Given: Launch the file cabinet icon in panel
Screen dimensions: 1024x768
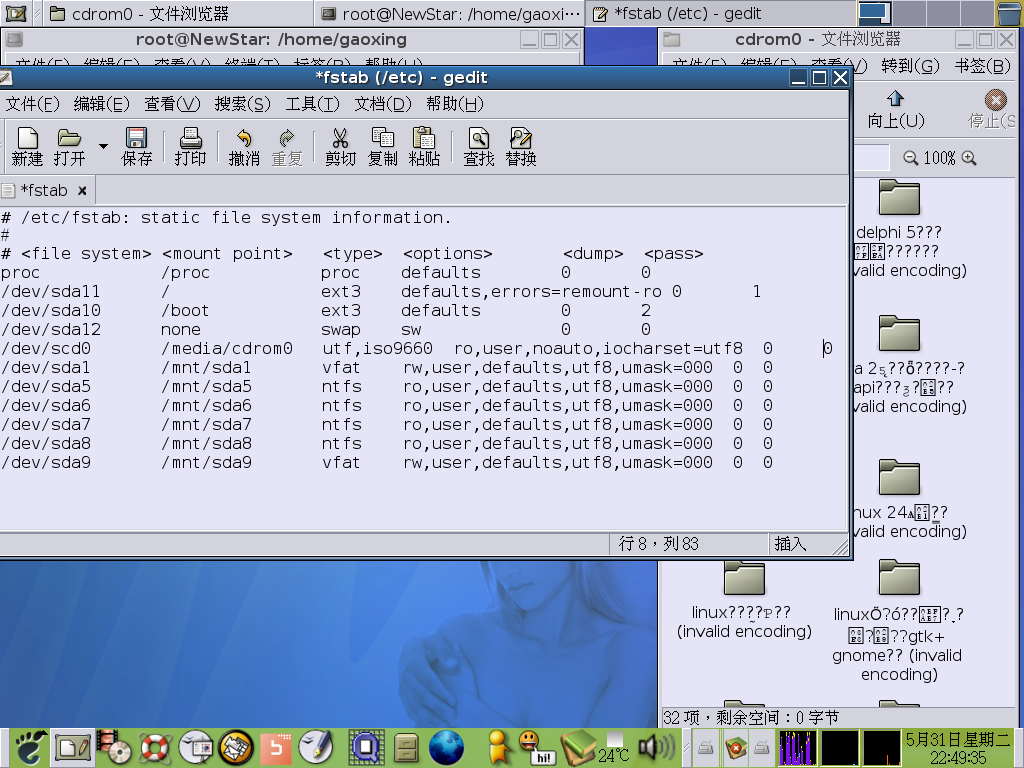Looking at the screenshot, I should (406, 747).
